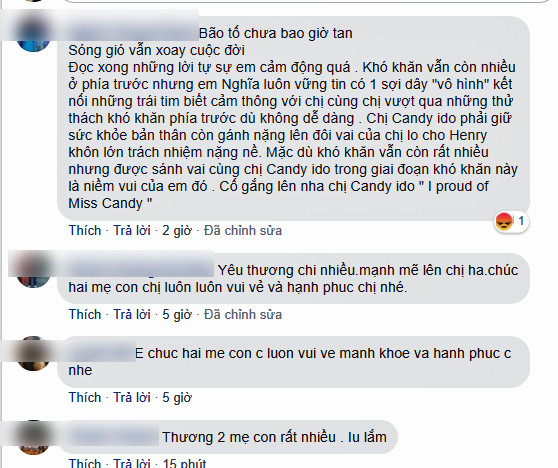
Task: Like the 'Bão tố chưa bao giờ tan' comment
Action: click(x=85, y=231)
